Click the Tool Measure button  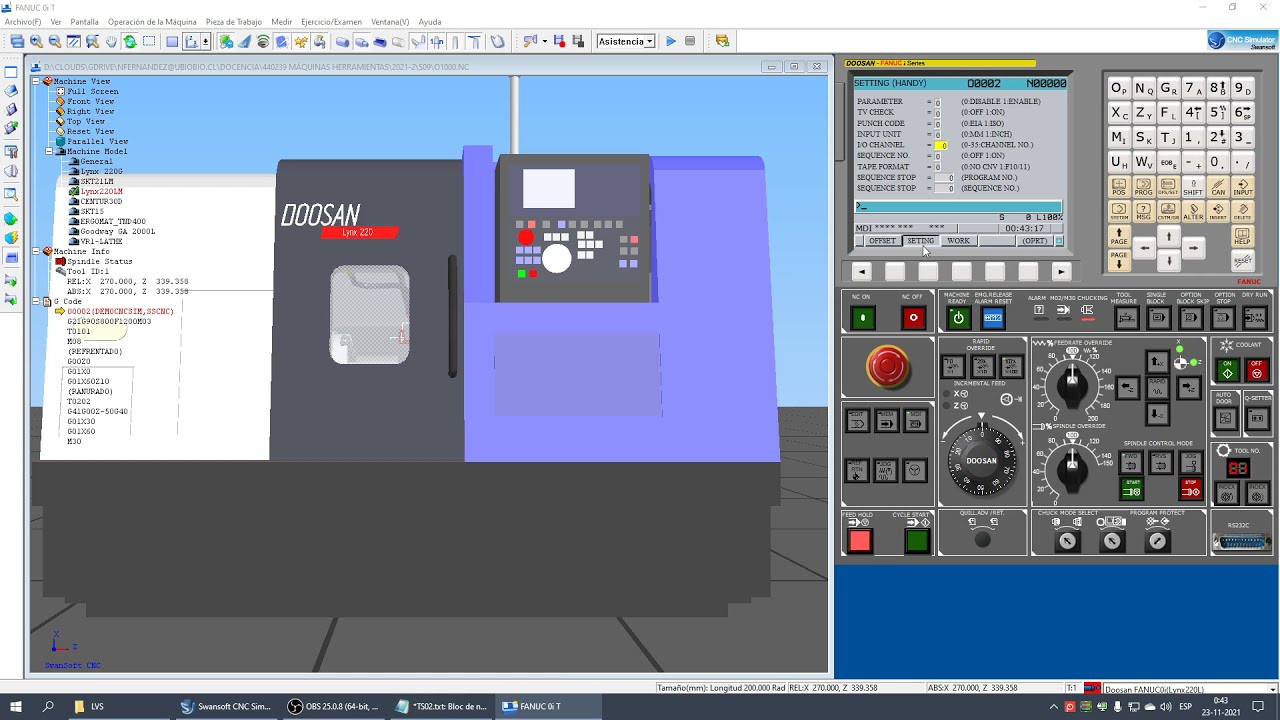pyautogui.click(x=1126, y=318)
